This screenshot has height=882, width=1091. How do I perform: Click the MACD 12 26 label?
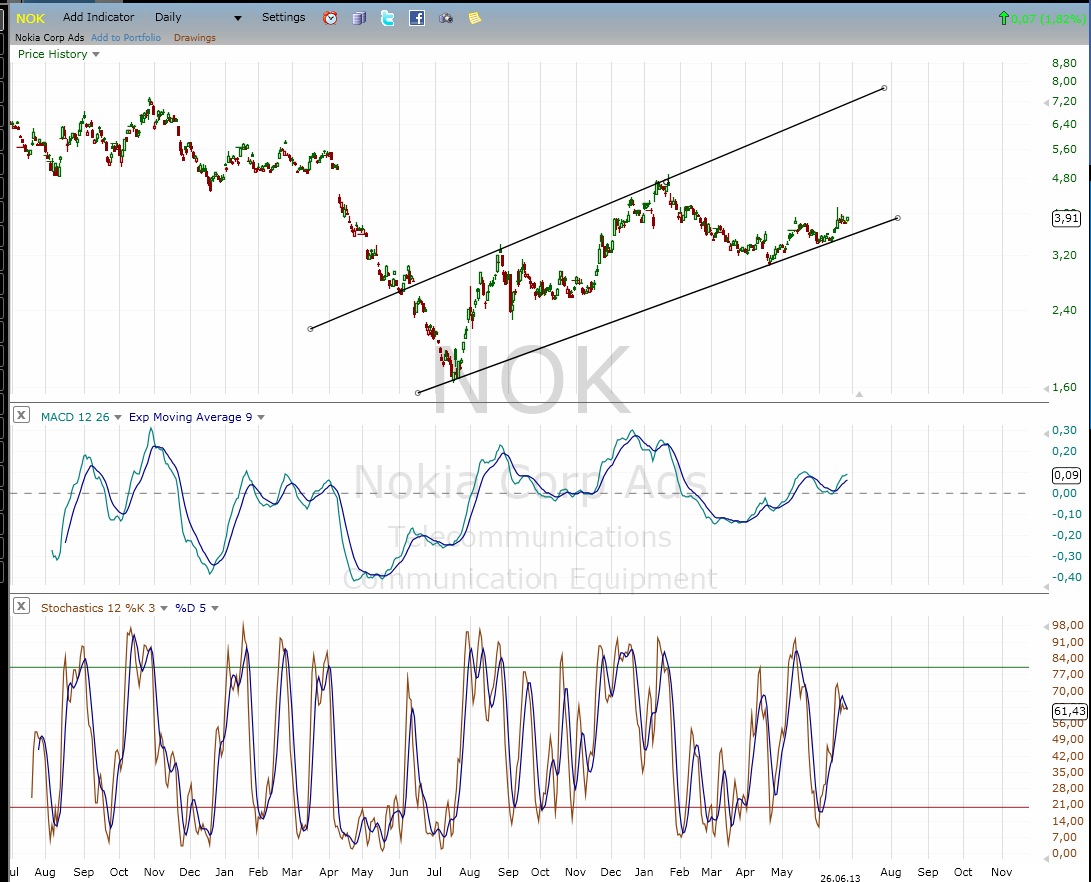(75, 417)
